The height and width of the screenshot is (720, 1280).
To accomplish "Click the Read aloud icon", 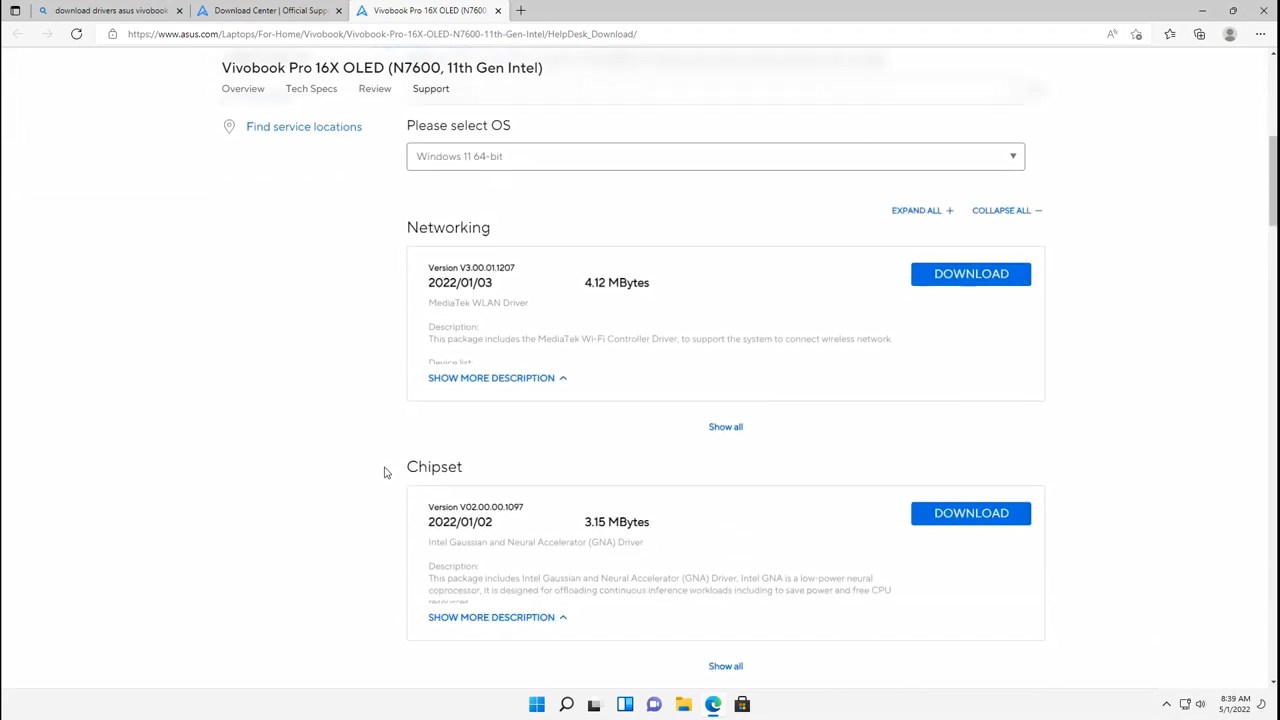I will click(1112, 34).
